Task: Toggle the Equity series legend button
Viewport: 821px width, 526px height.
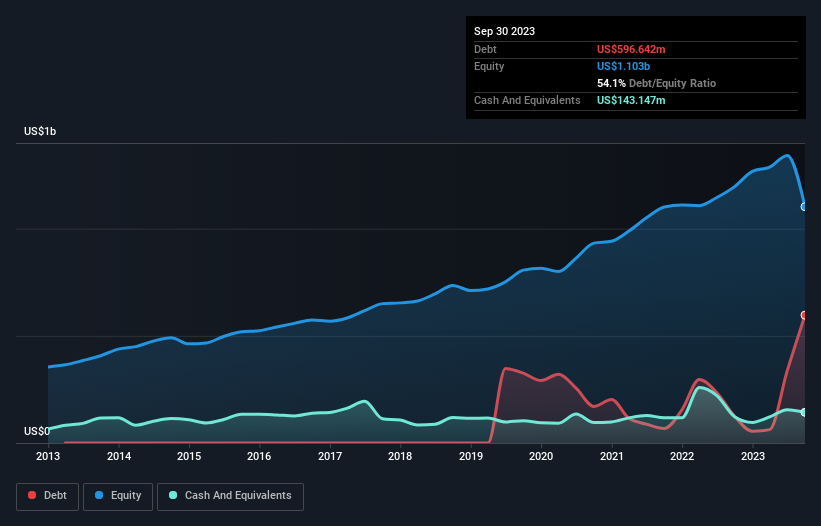Action: pyautogui.click(x=118, y=496)
